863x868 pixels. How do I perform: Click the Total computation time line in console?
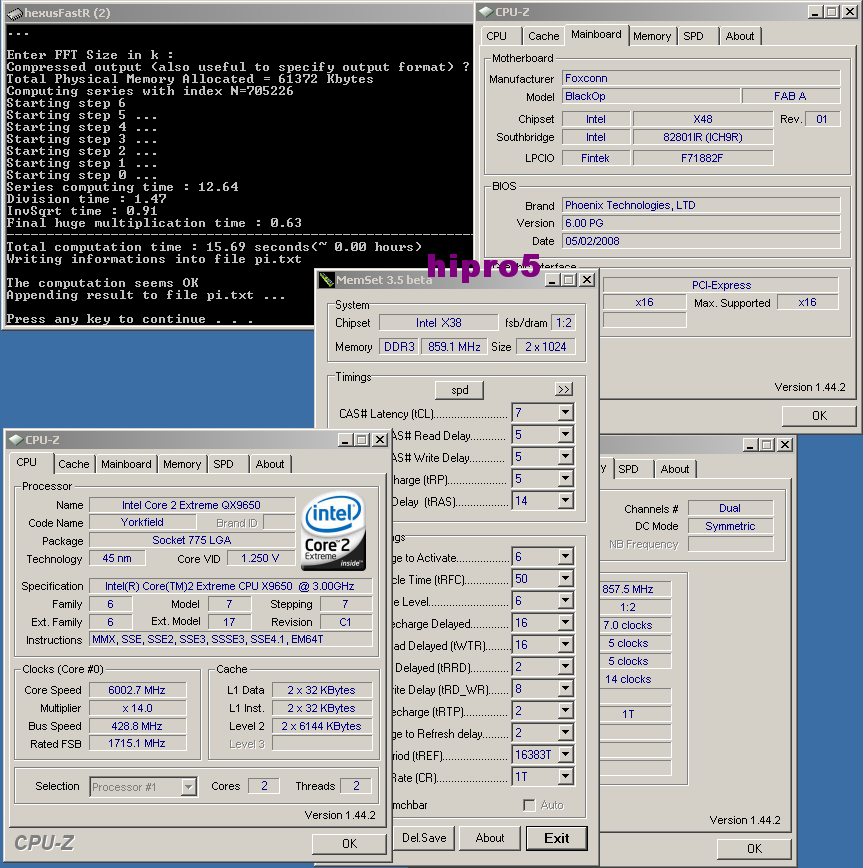point(214,247)
